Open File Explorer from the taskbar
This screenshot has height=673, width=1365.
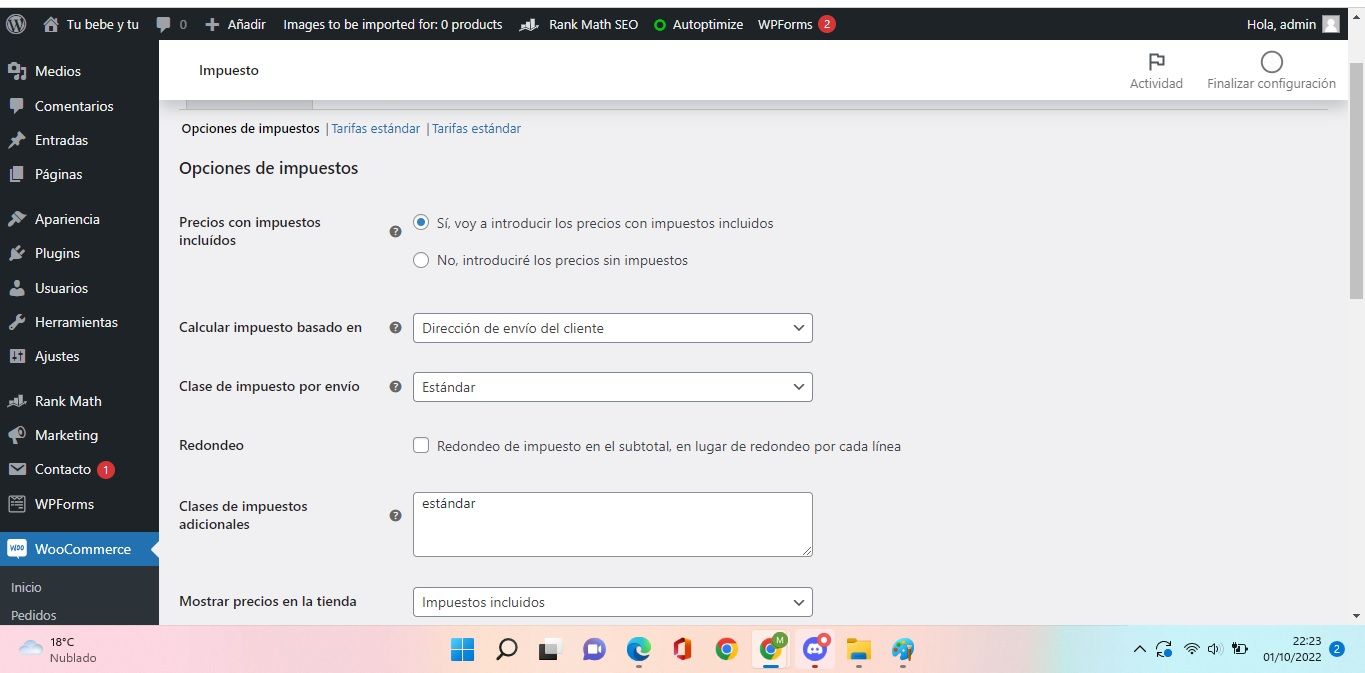point(858,650)
